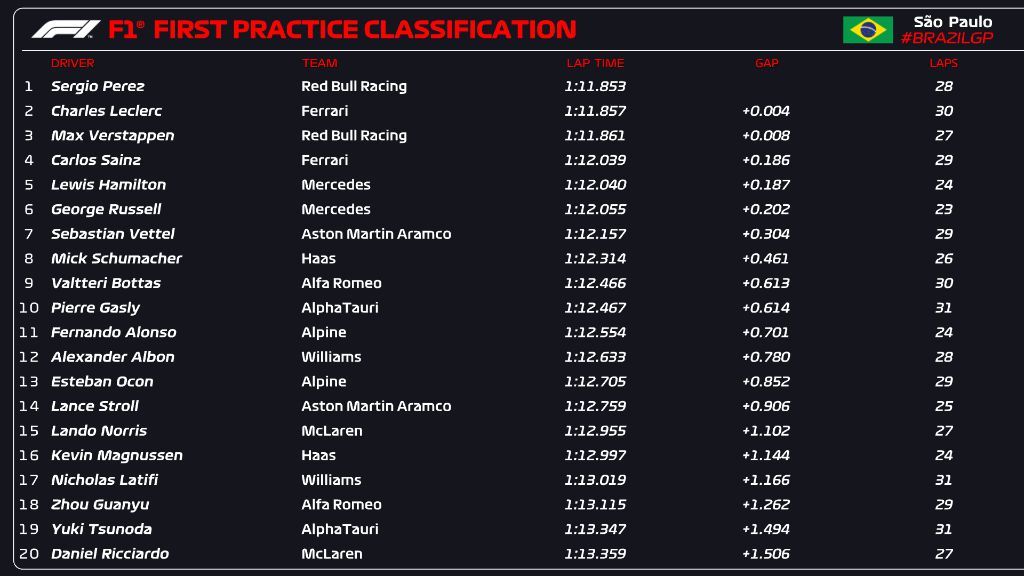
Task: Click Lando Norris's McLaren team name
Action: pyautogui.click(x=332, y=431)
